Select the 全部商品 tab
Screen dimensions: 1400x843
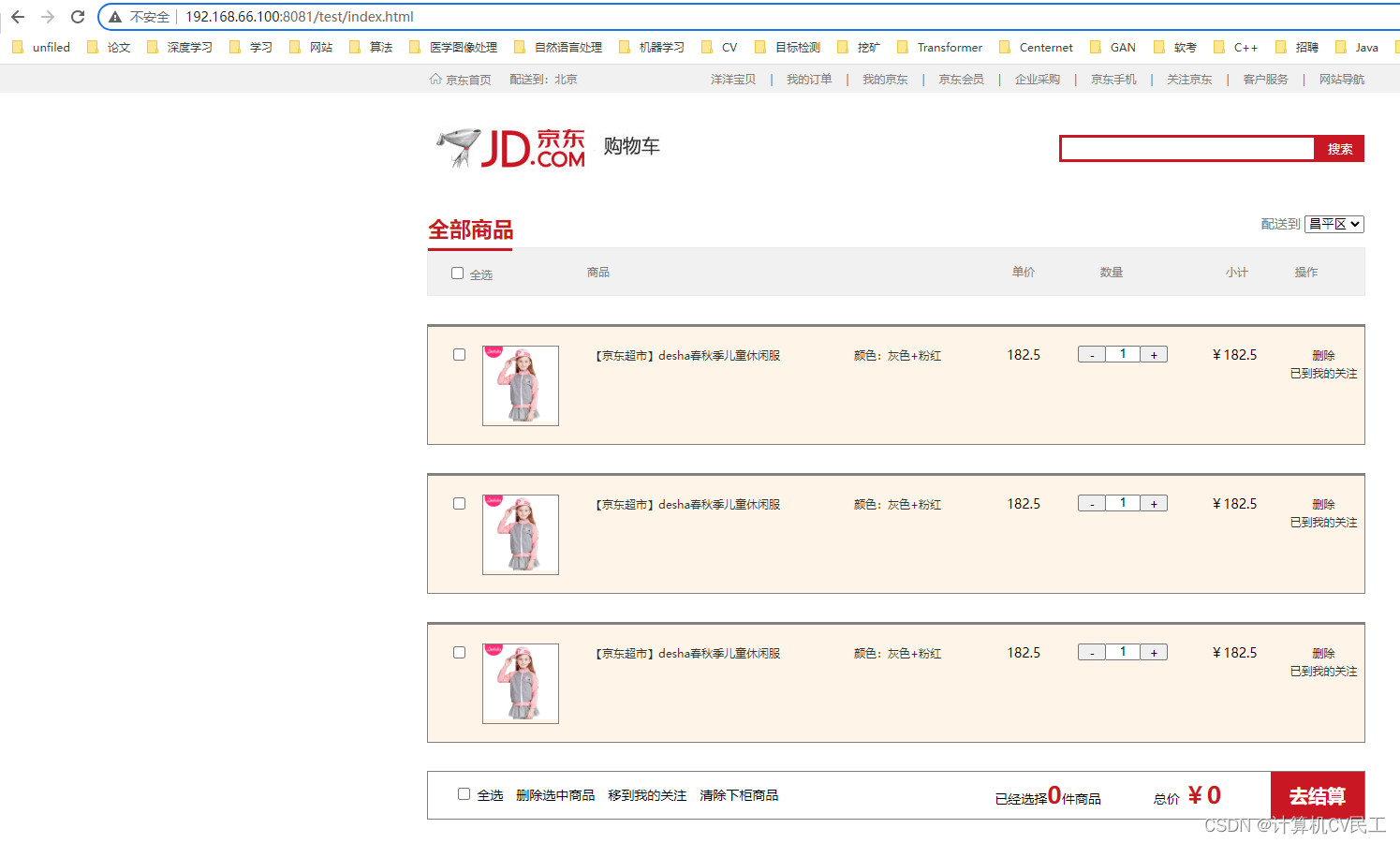point(470,230)
